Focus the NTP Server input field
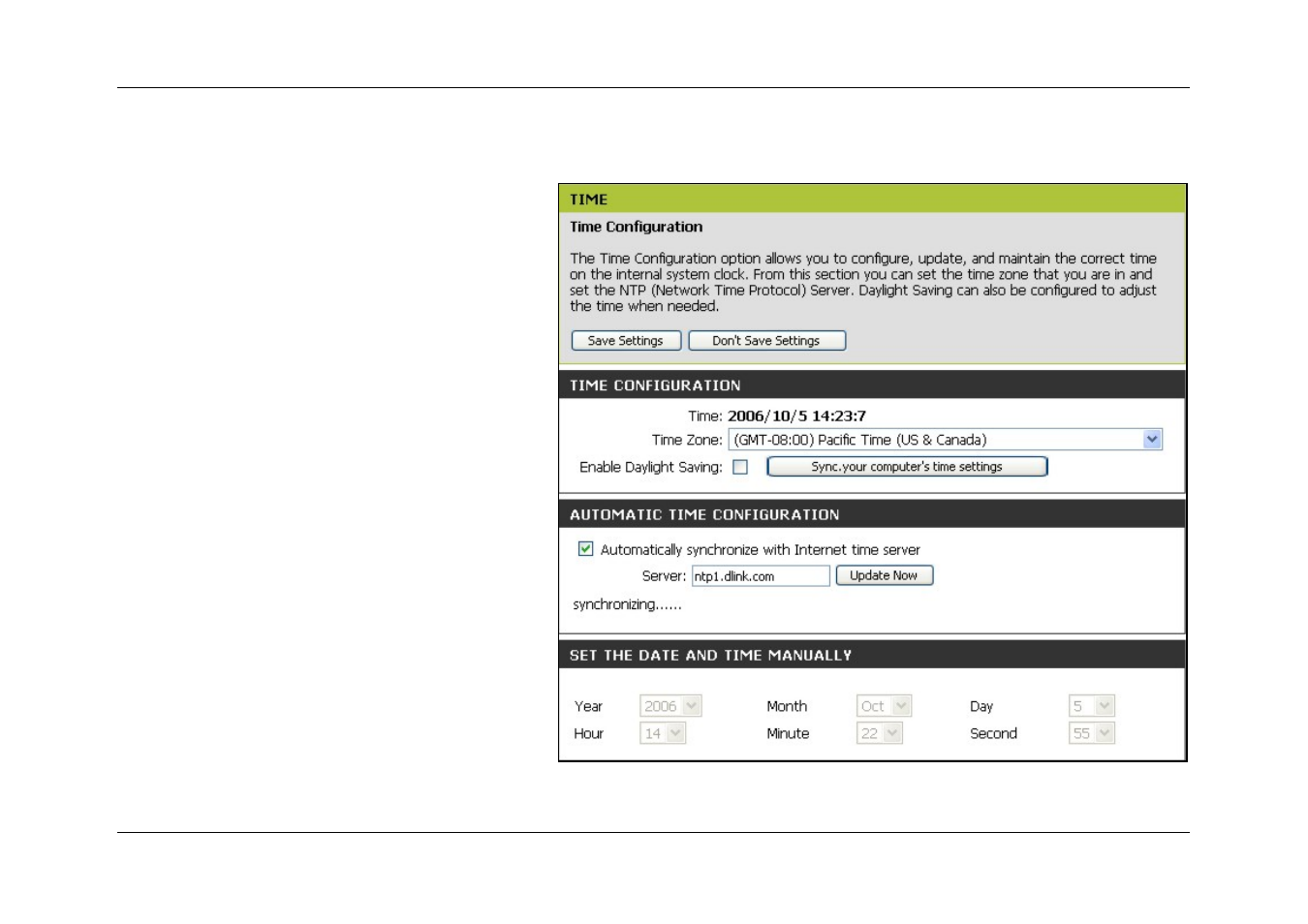The width and height of the screenshot is (1308, 924). point(761,576)
